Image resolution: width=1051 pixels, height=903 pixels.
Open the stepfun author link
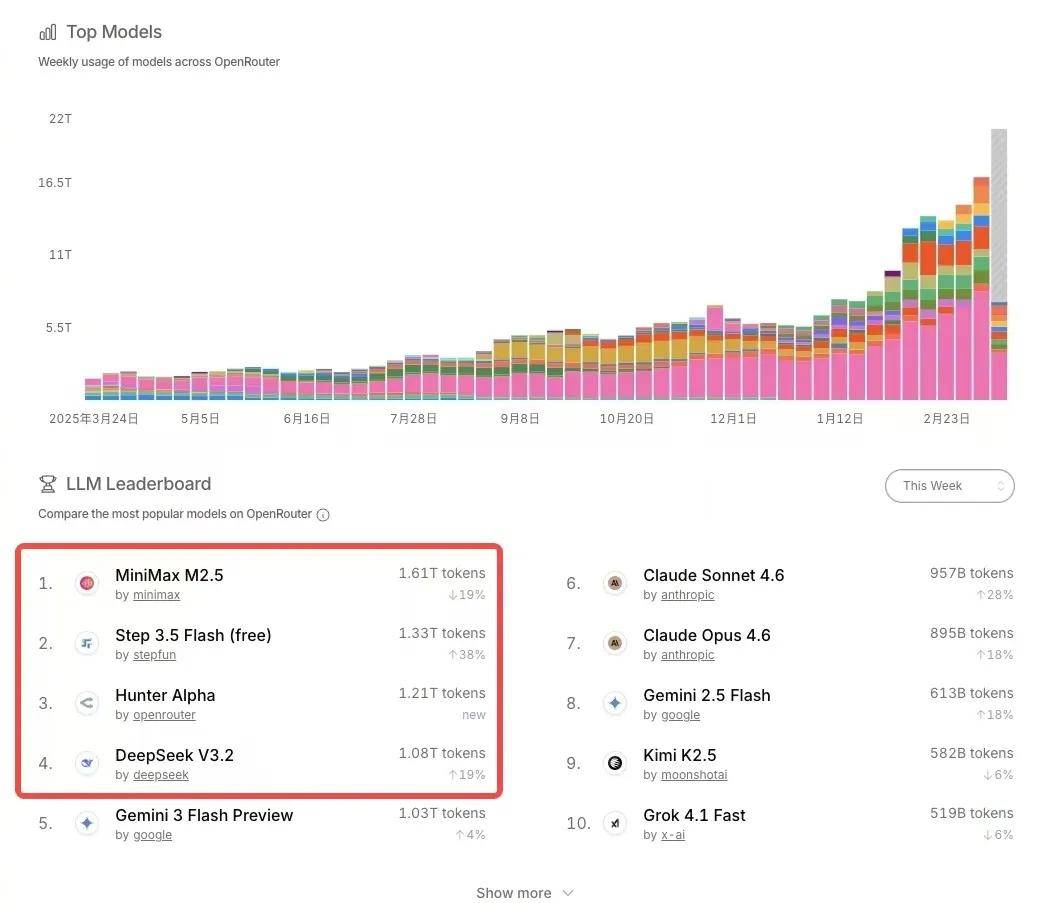point(154,655)
